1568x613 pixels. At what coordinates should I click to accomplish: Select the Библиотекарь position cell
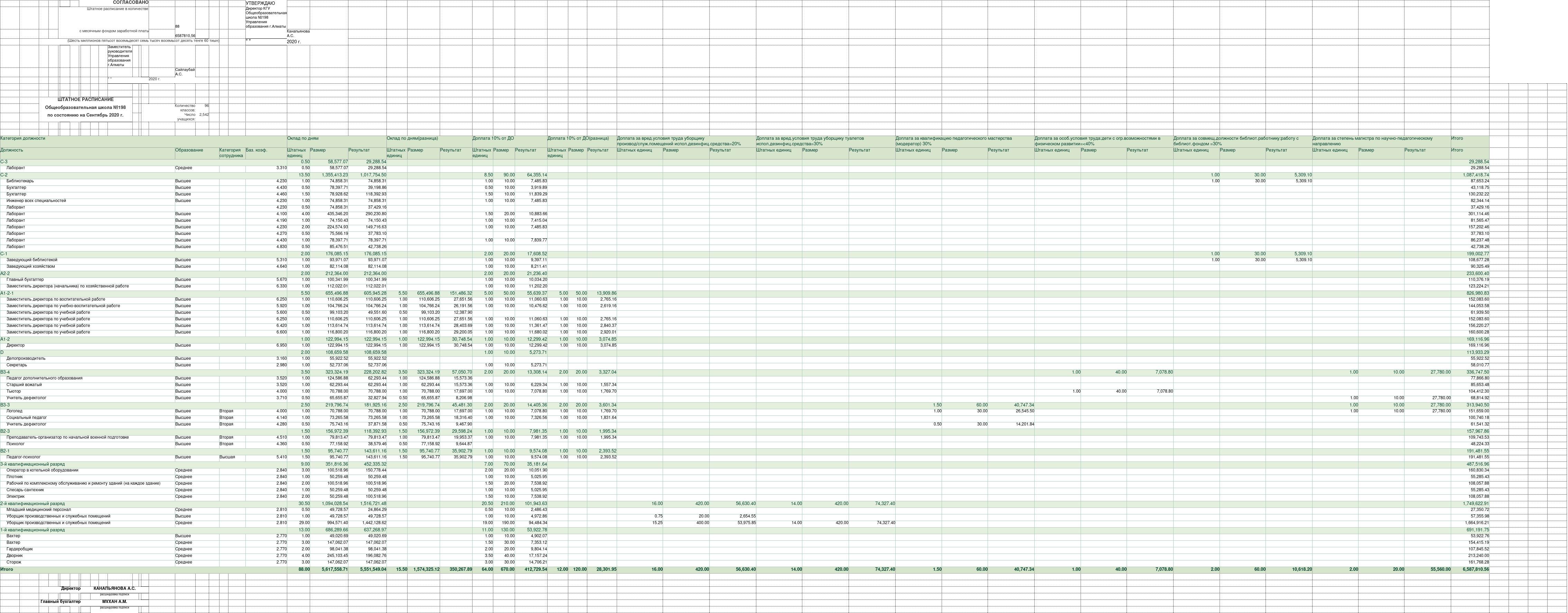[20, 181]
